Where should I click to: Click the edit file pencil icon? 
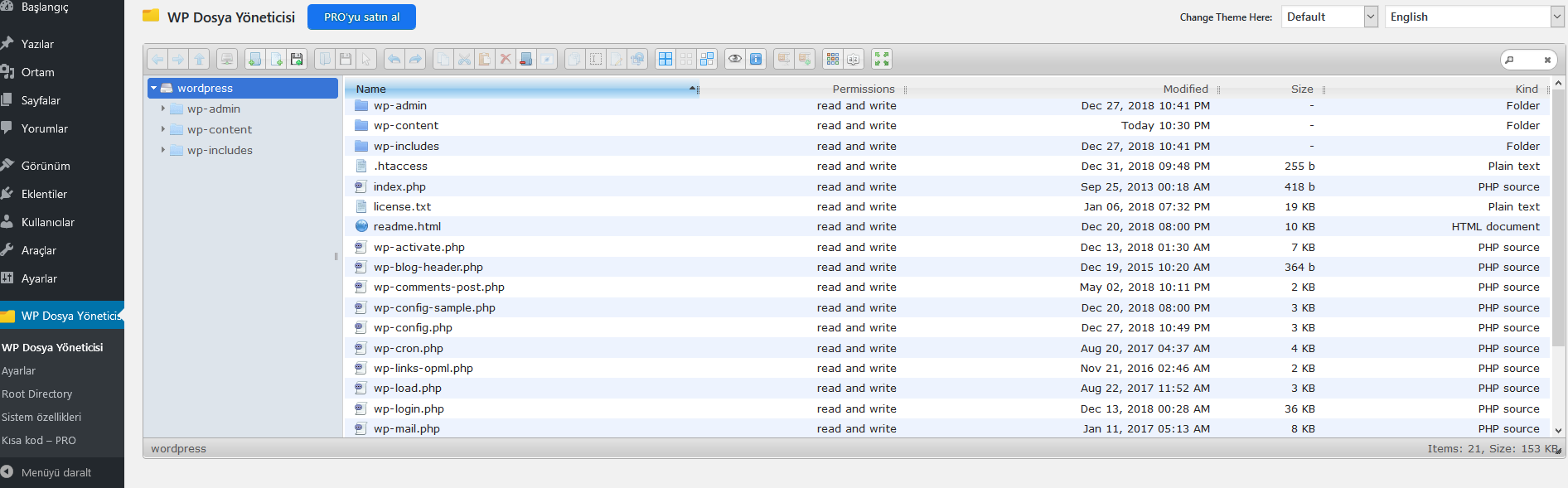pos(617,59)
